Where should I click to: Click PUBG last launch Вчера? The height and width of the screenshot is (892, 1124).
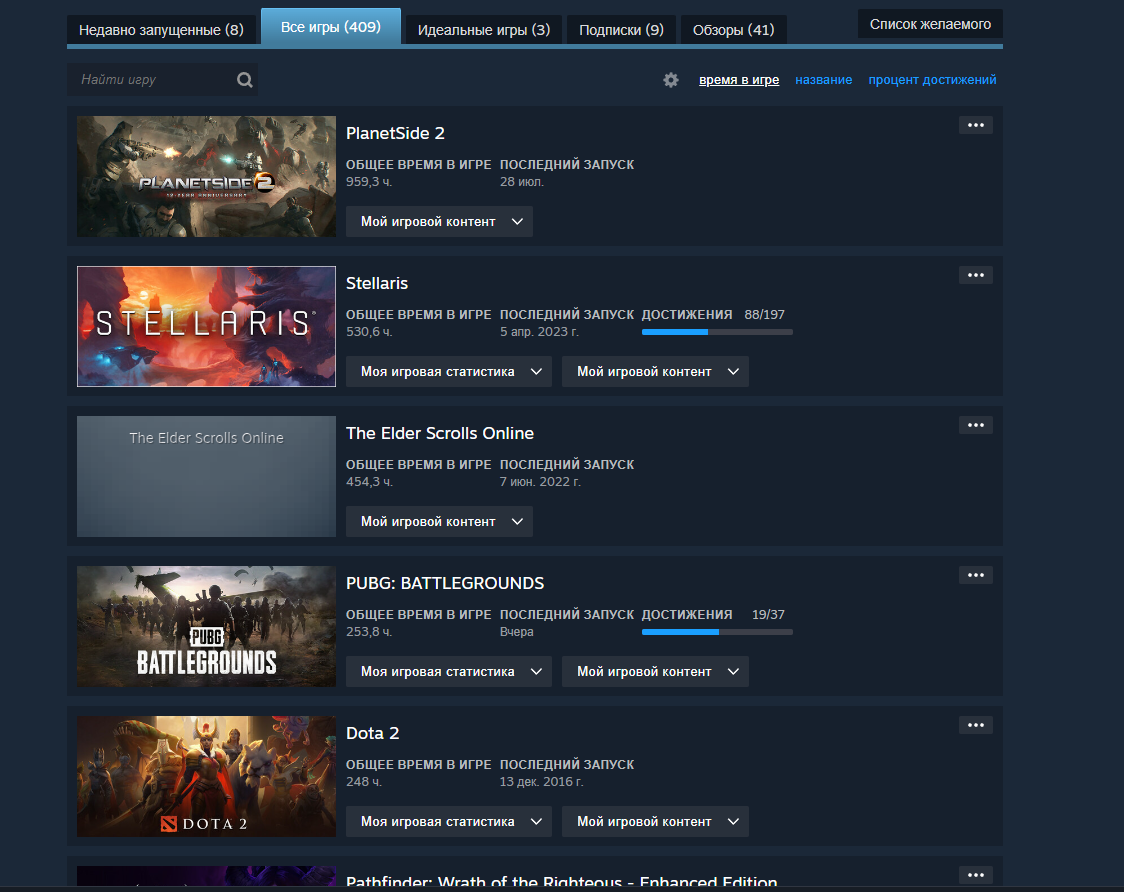(516, 632)
